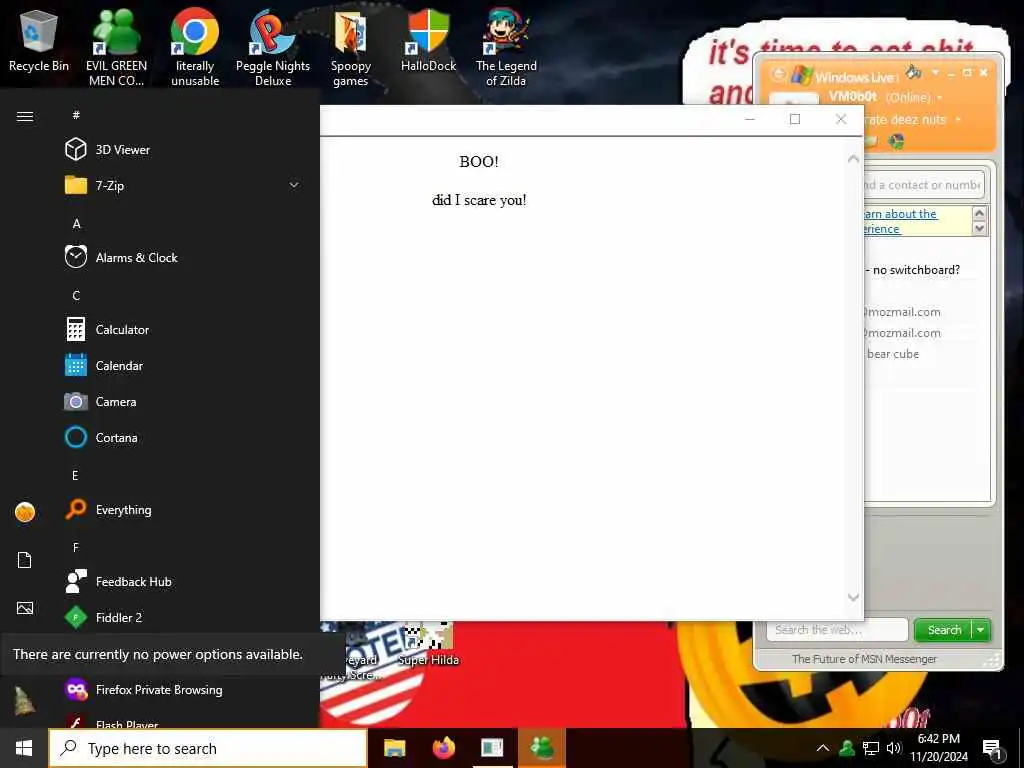Open Messenger web search dropdown arrow

point(981,630)
